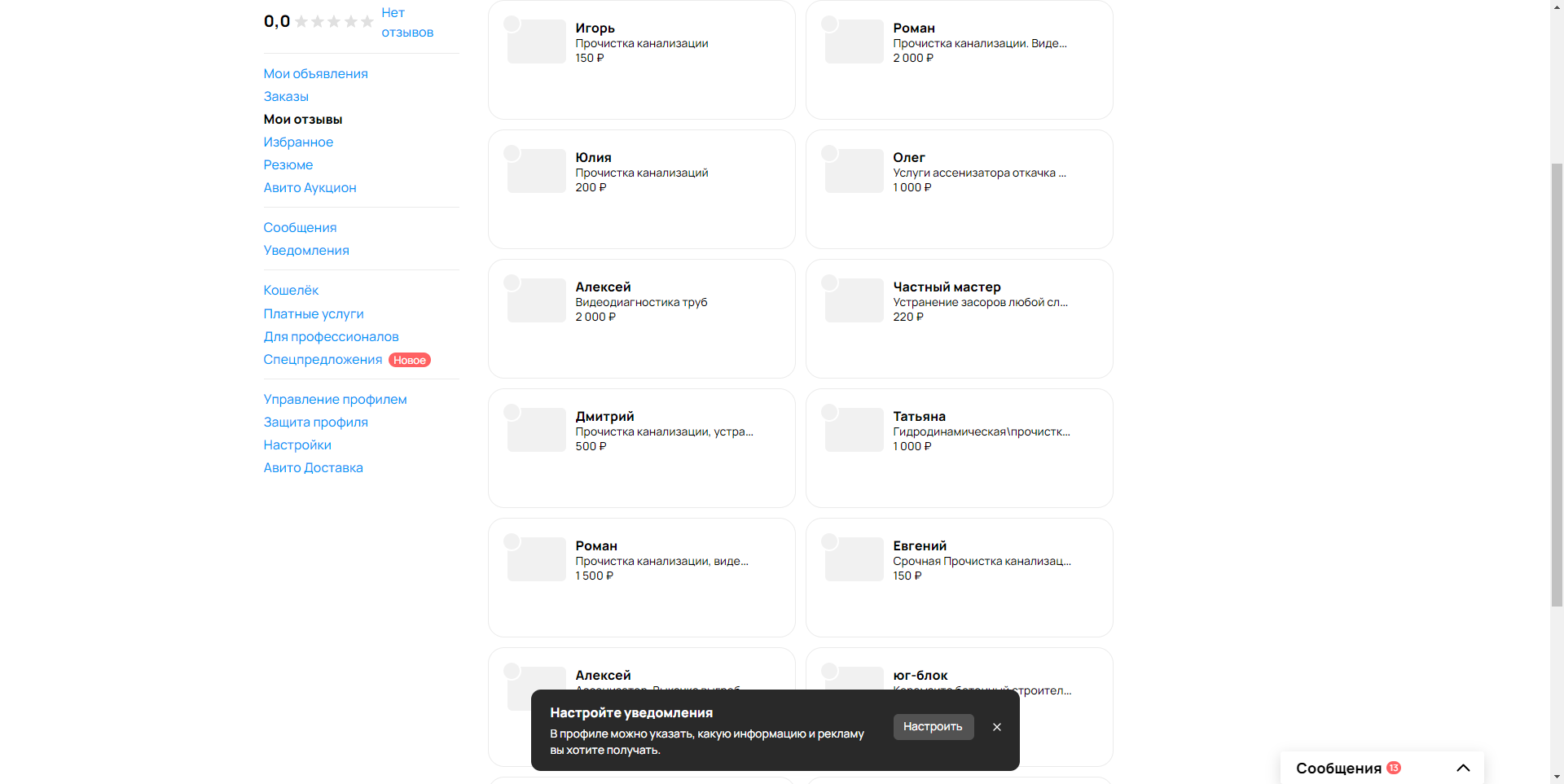Open Олег's listing thumbnail
Image resolution: width=1564 pixels, height=784 pixels.
(854, 171)
